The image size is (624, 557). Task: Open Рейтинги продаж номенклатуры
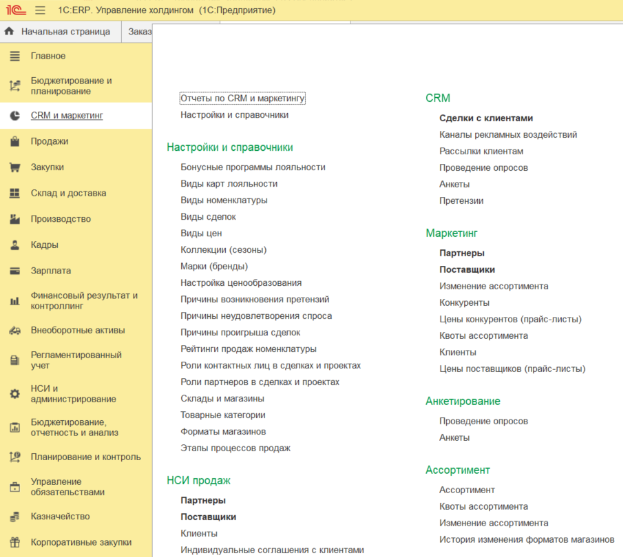248,349
